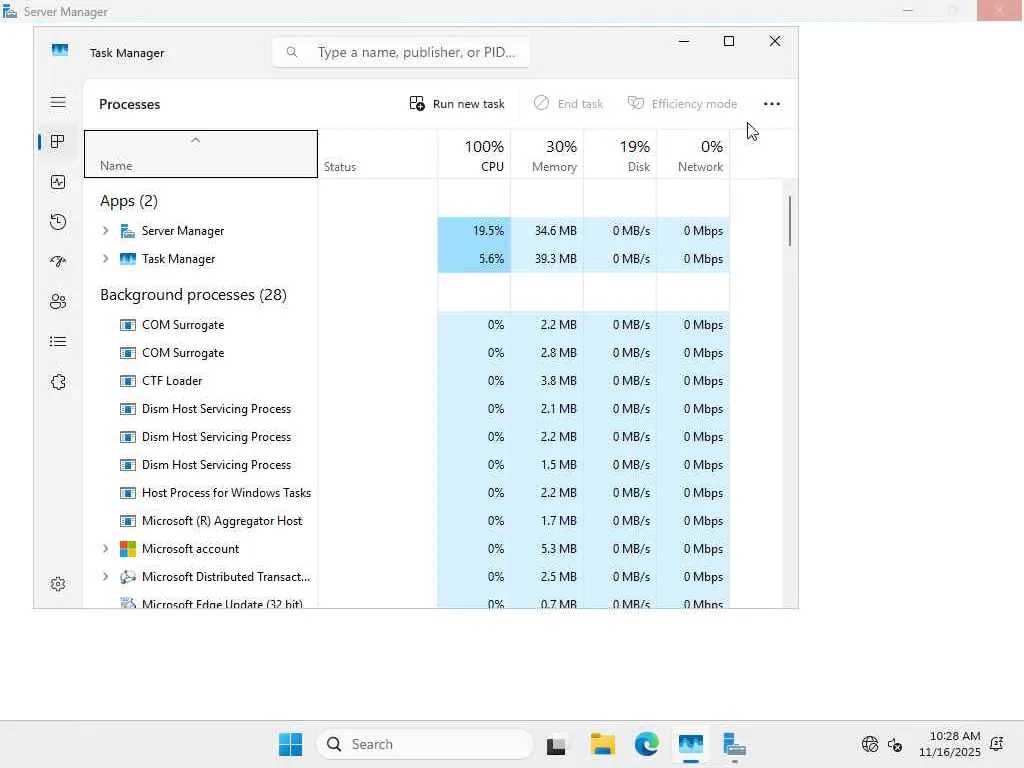Click the Processes page title
The height and width of the screenshot is (768, 1024).
129,104
